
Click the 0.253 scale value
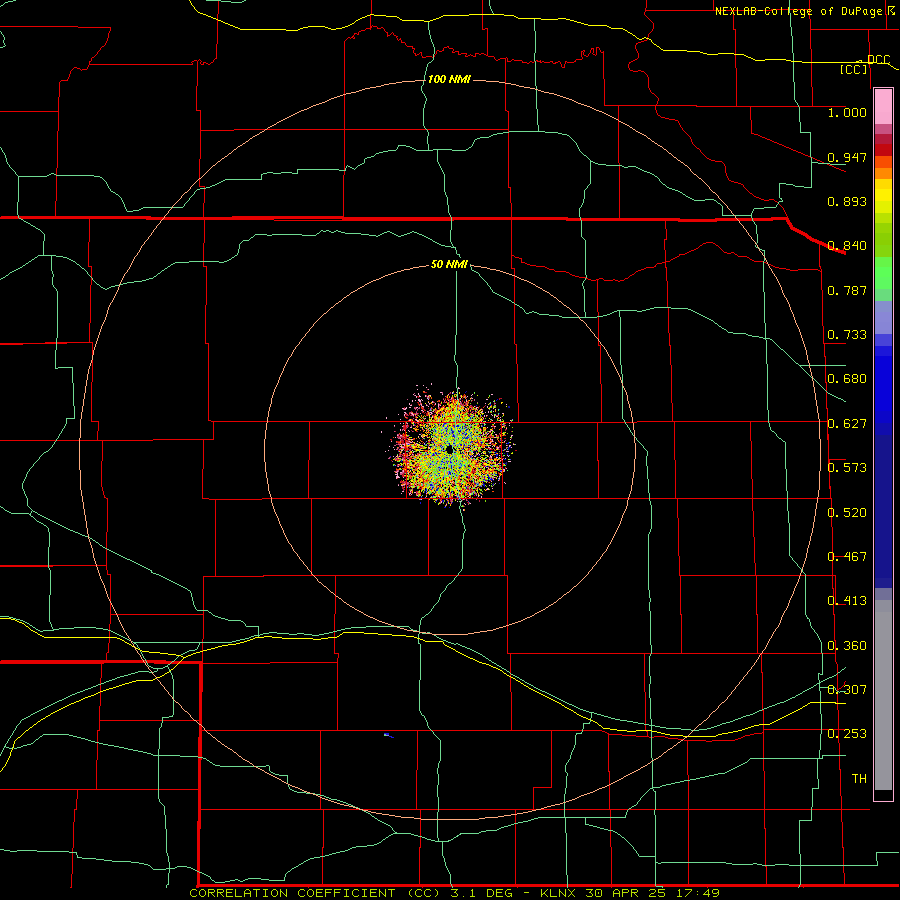[847, 734]
